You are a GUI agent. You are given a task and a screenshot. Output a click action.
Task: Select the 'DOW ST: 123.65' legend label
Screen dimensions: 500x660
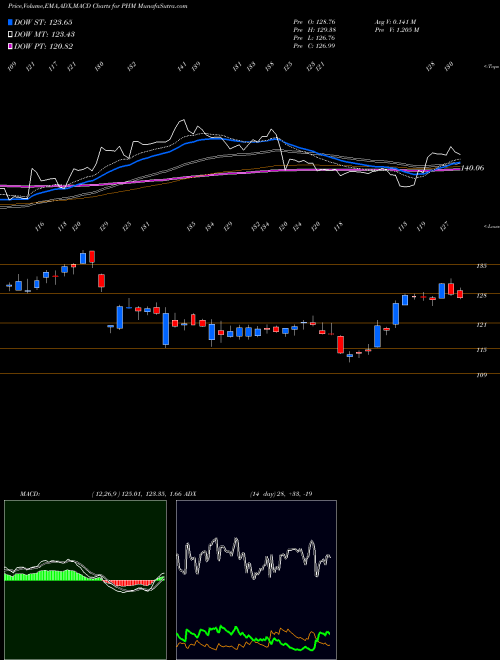43,22
